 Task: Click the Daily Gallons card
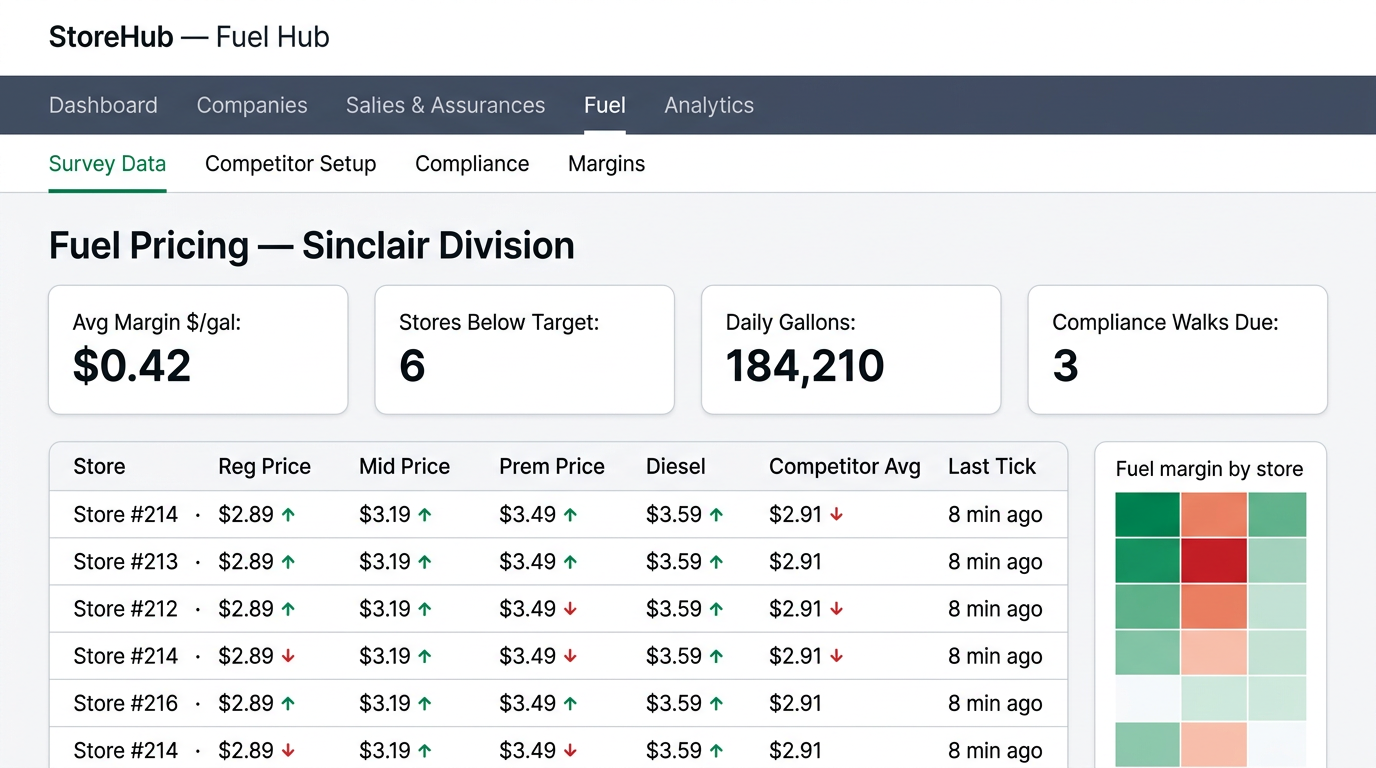(851, 350)
